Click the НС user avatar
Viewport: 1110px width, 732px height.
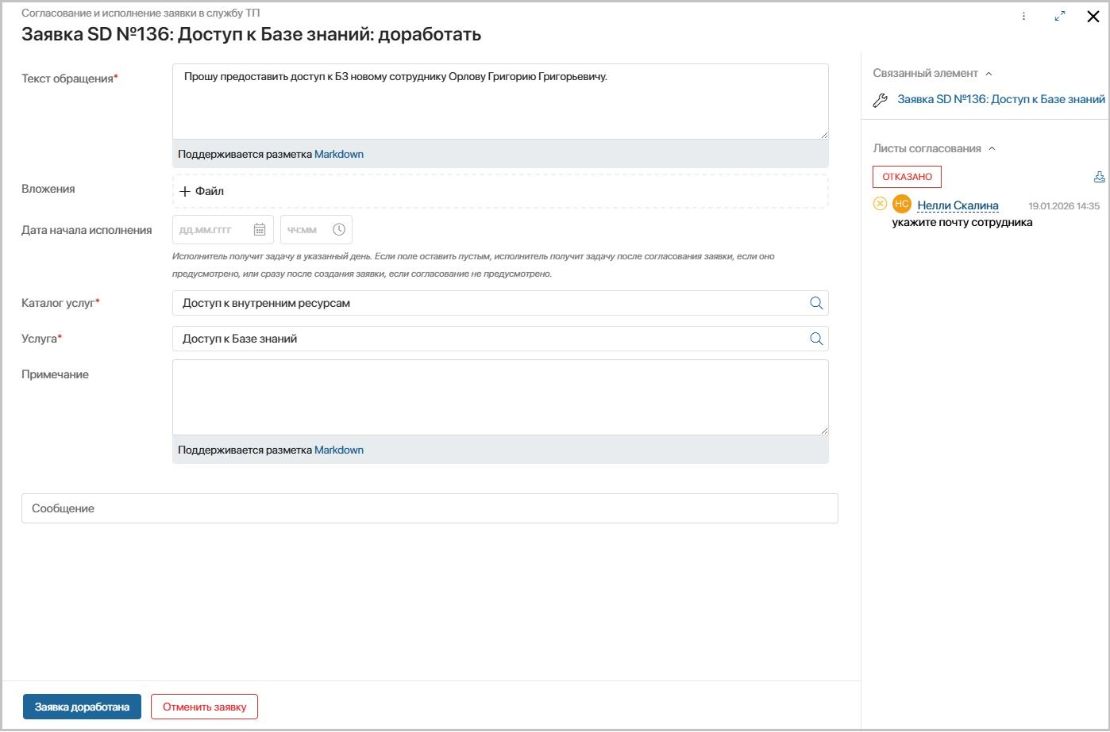901,204
